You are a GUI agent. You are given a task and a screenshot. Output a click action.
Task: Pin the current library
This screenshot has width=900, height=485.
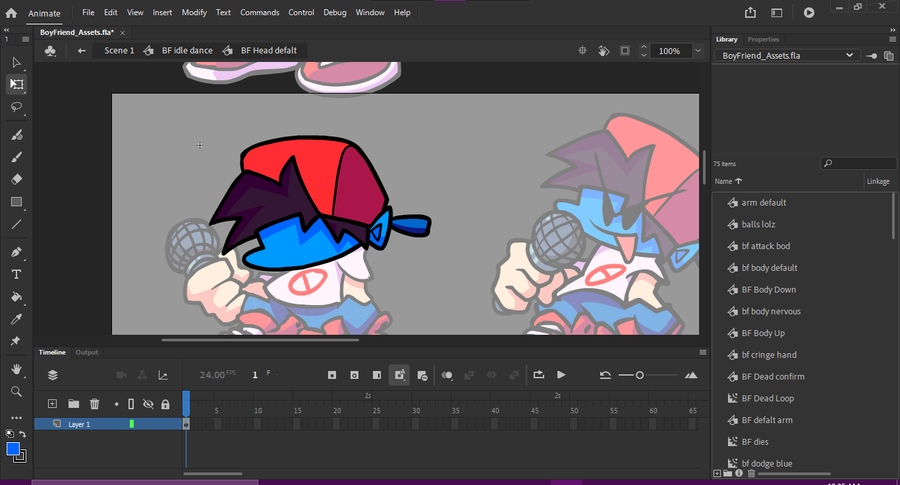[871, 56]
